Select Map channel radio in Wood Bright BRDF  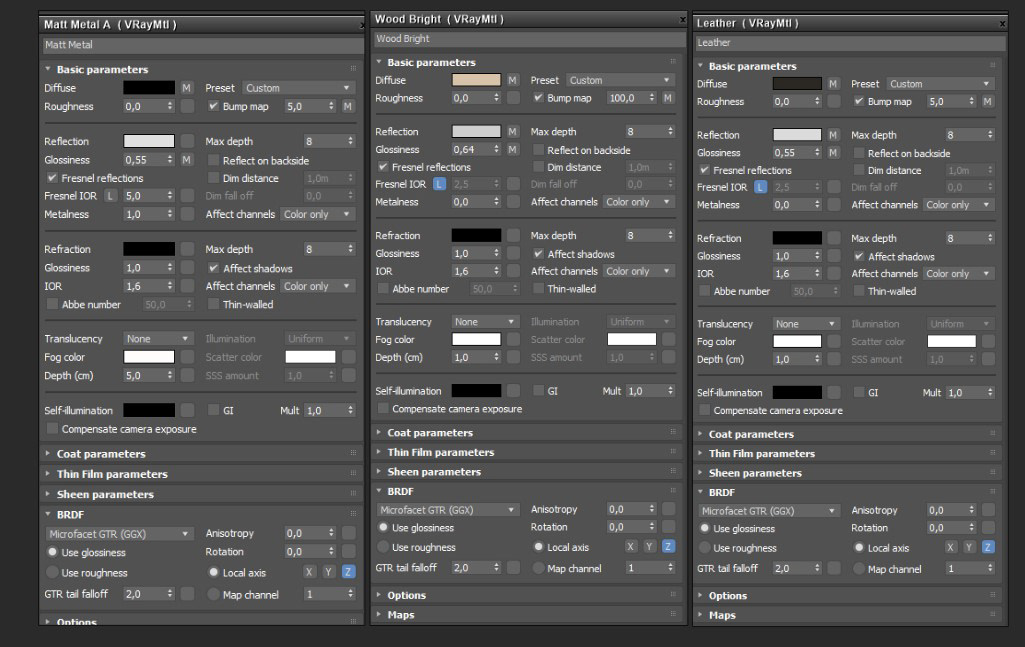[x=539, y=568]
